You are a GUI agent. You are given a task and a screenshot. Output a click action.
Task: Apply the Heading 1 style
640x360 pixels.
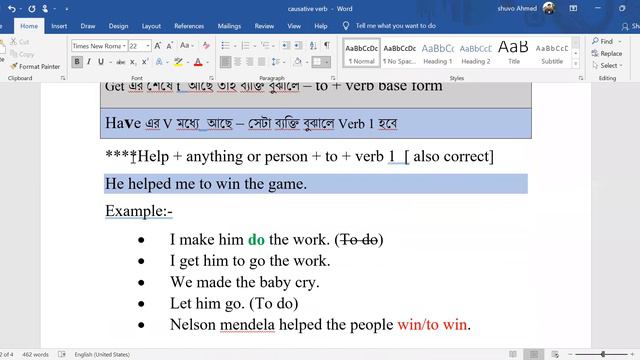point(438,53)
